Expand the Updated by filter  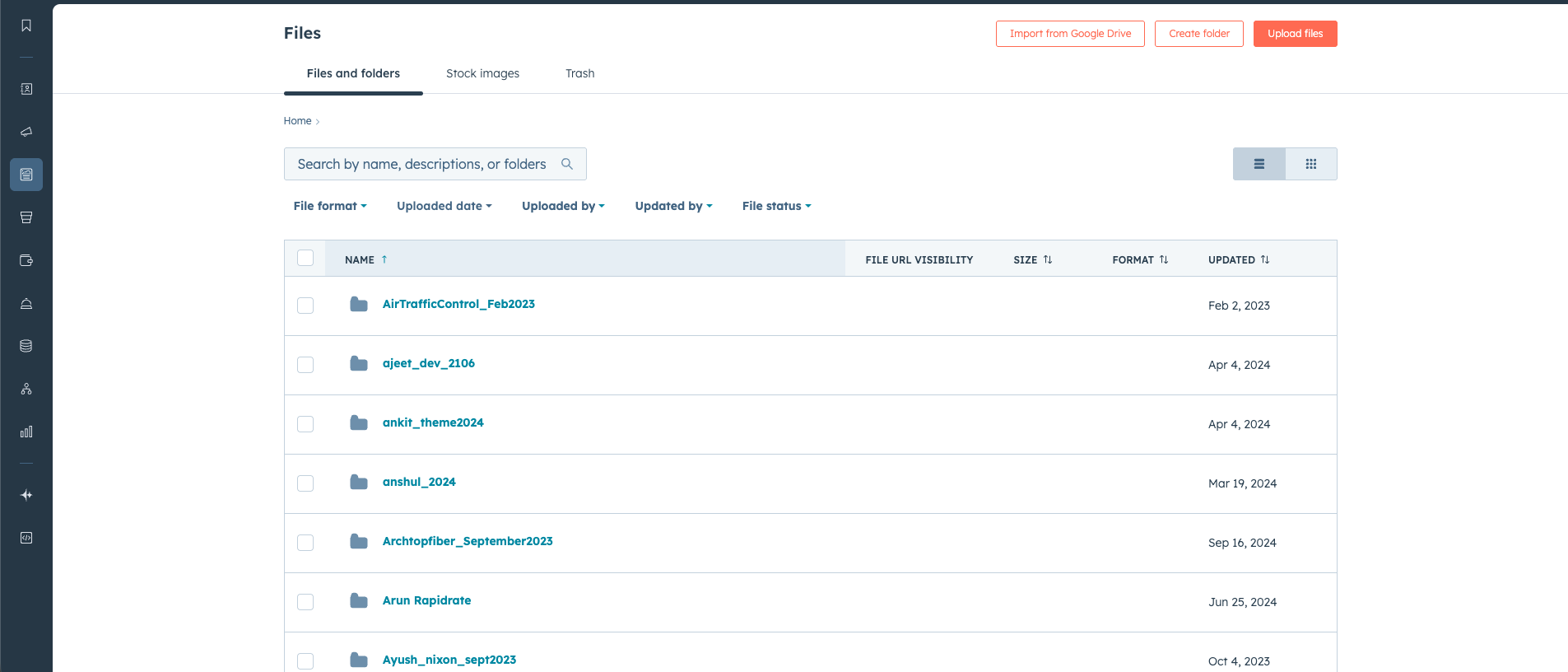tap(673, 206)
